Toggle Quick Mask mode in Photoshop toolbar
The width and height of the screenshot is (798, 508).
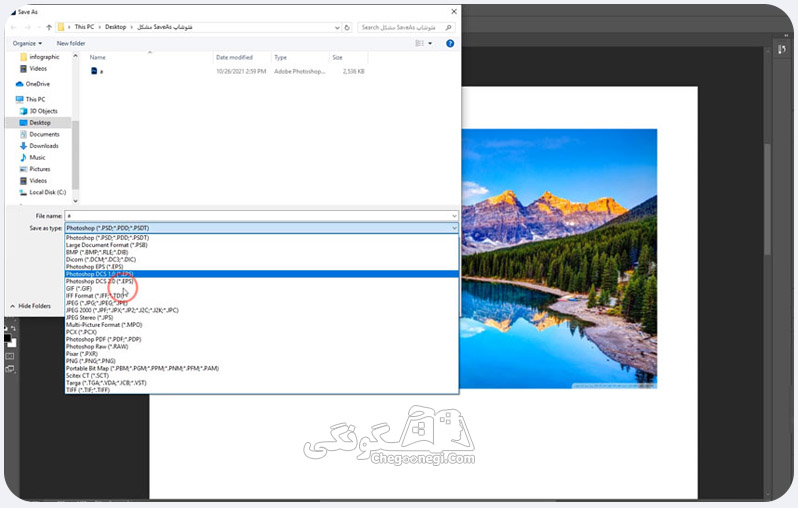(10, 356)
